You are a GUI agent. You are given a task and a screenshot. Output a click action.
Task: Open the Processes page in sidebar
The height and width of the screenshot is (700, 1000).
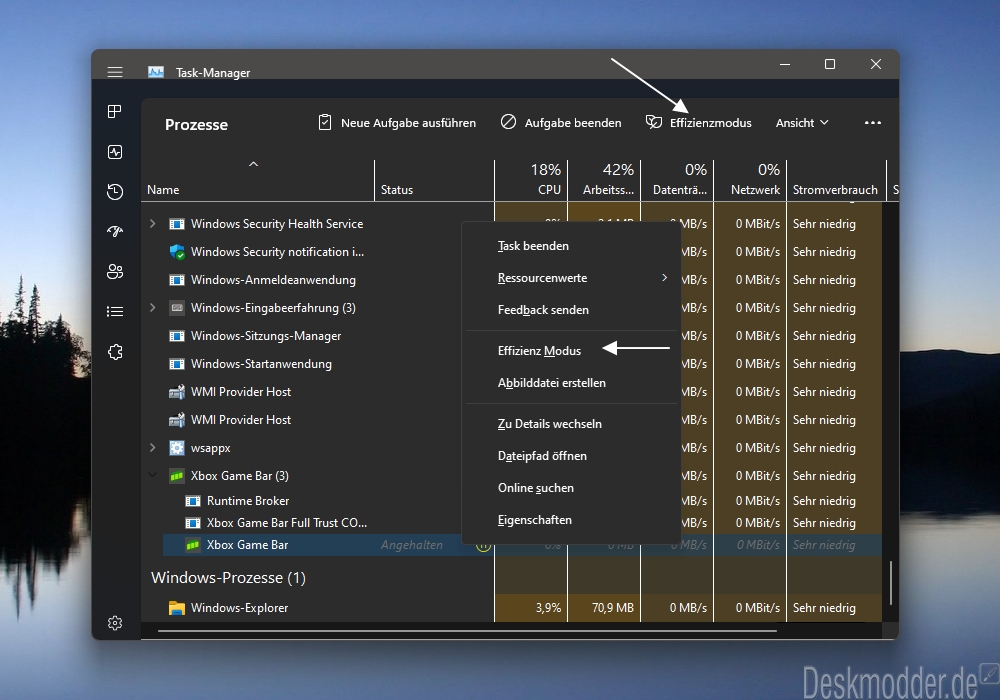click(x=115, y=112)
